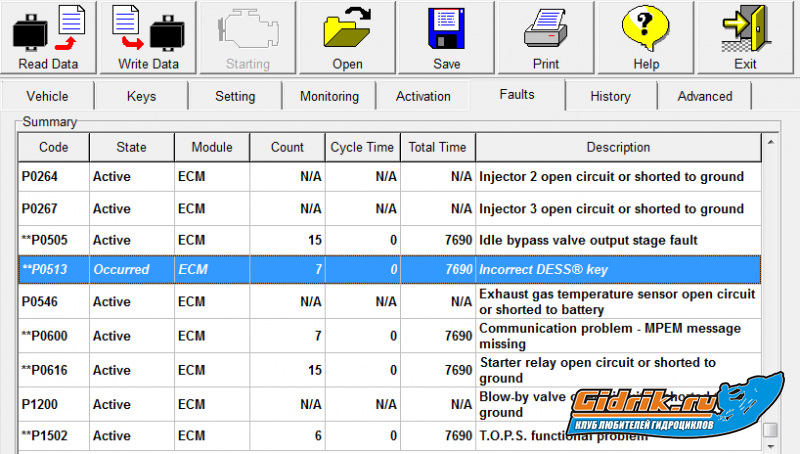Sort faults by the Code column header

tap(53, 147)
